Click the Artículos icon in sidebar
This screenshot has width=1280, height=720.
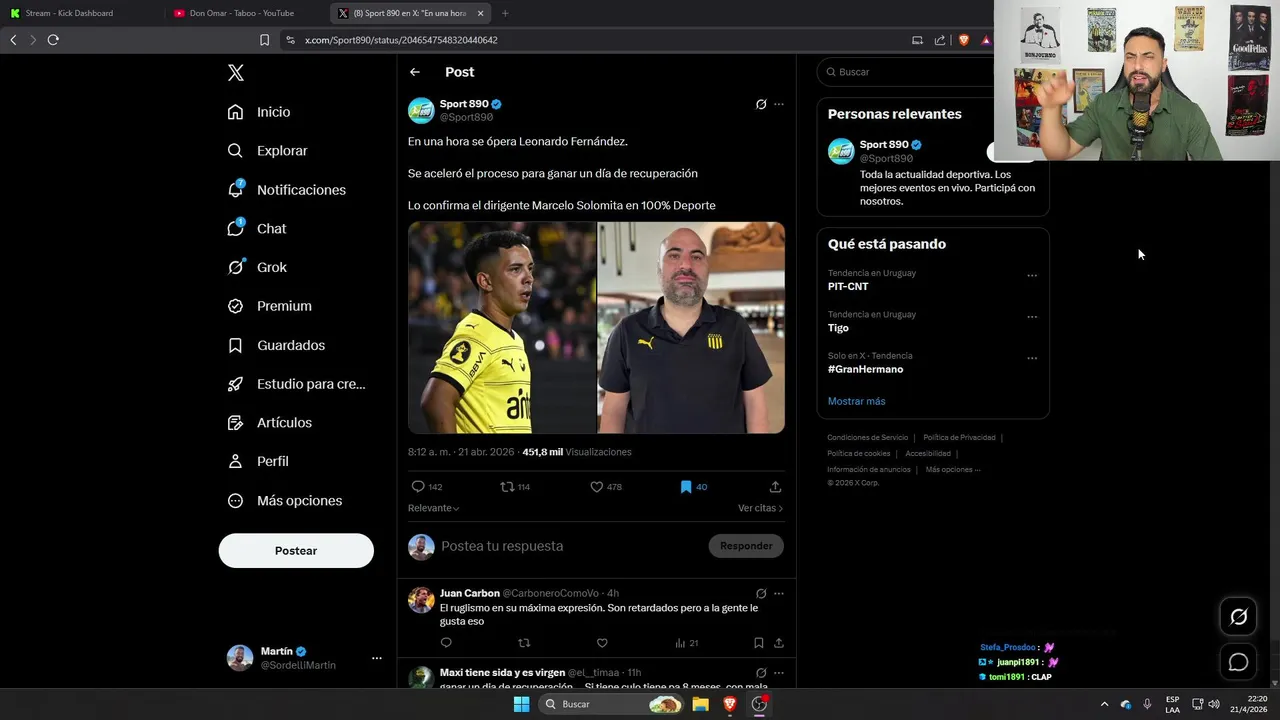click(235, 423)
